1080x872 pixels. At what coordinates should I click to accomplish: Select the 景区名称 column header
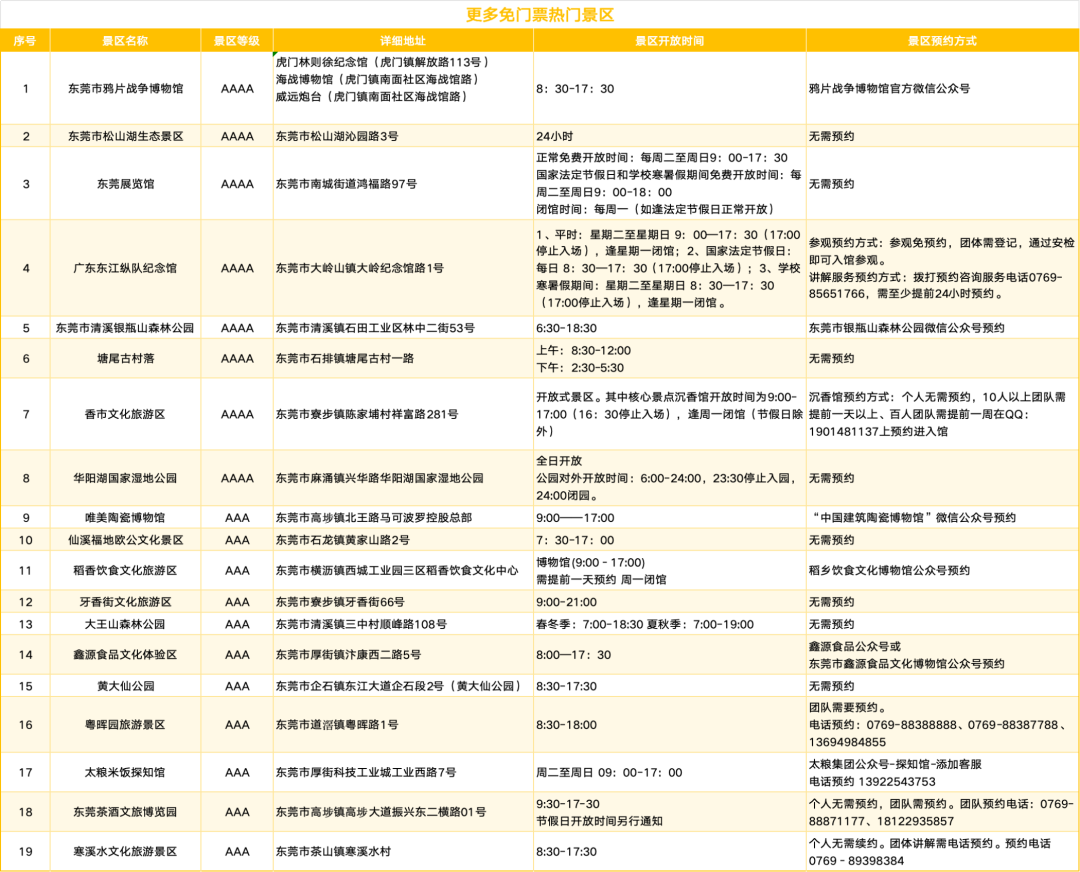tap(125, 41)
